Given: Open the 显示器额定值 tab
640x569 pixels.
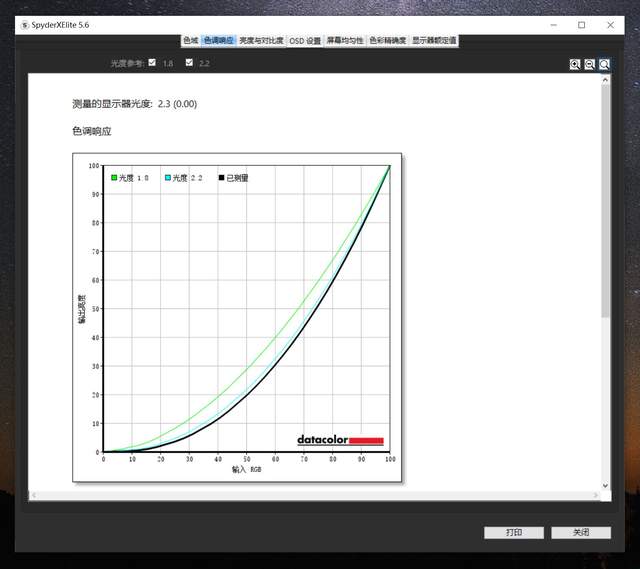Looking at the screenshot, I should 434,40.
